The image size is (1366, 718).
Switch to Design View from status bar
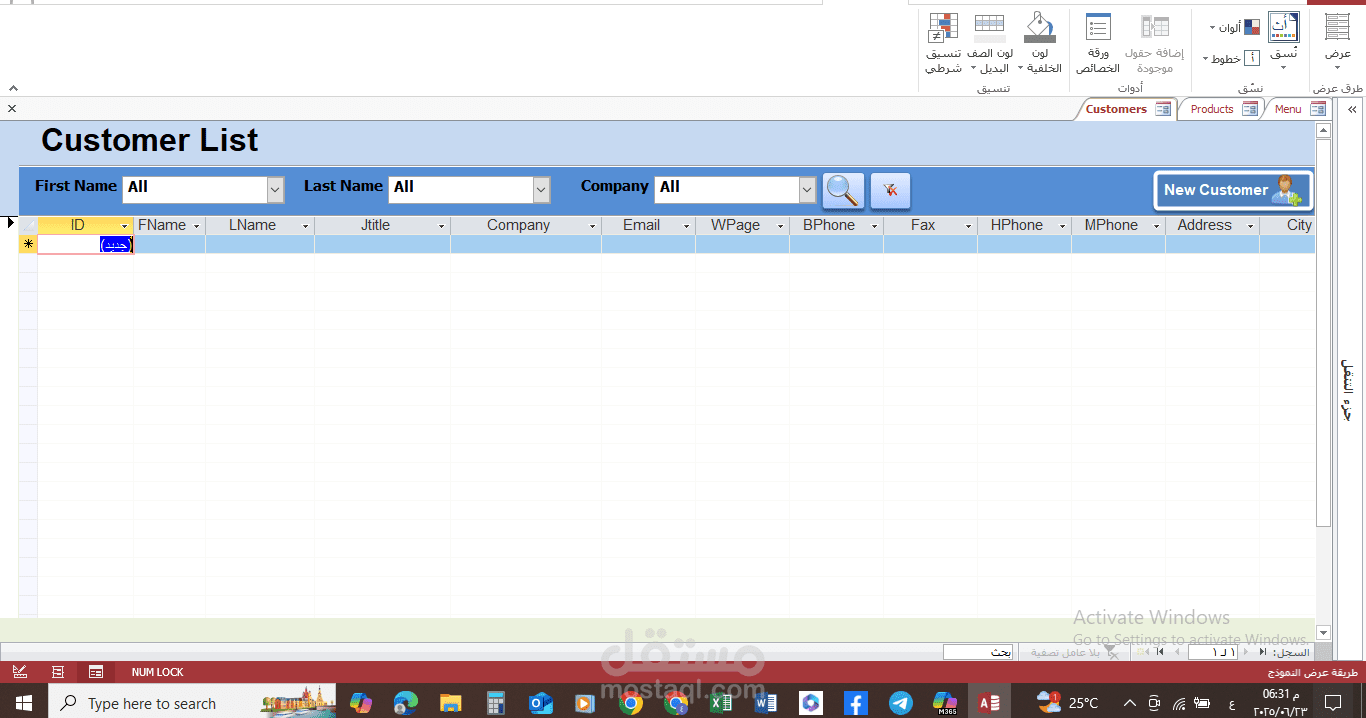coord(20,672)
